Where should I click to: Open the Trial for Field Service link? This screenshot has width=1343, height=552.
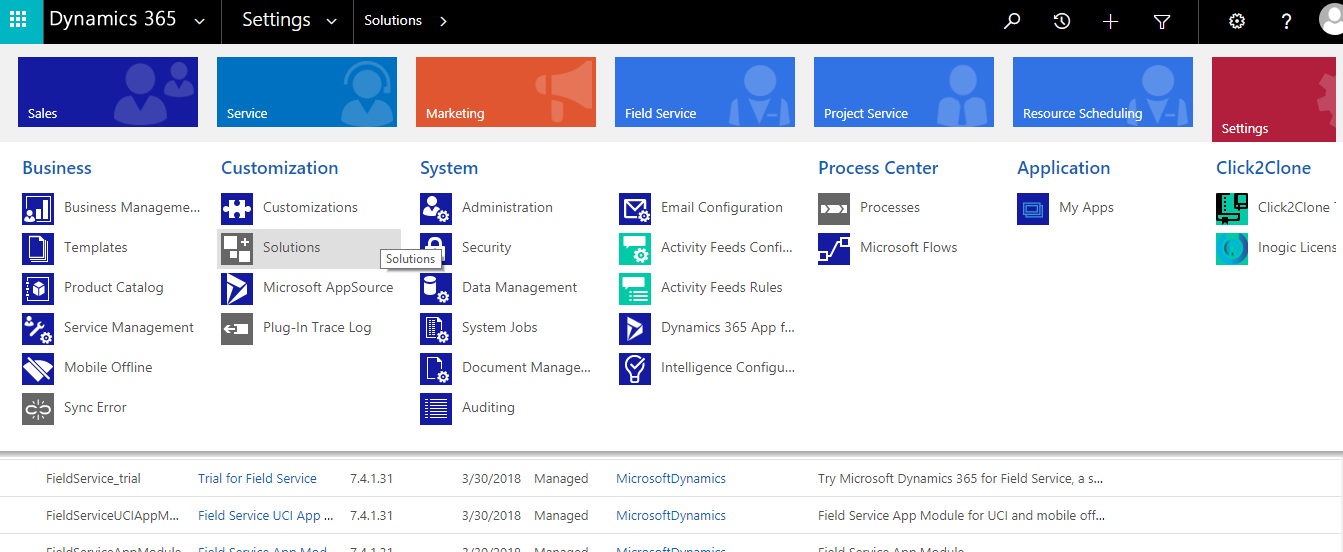pos(257,478)
